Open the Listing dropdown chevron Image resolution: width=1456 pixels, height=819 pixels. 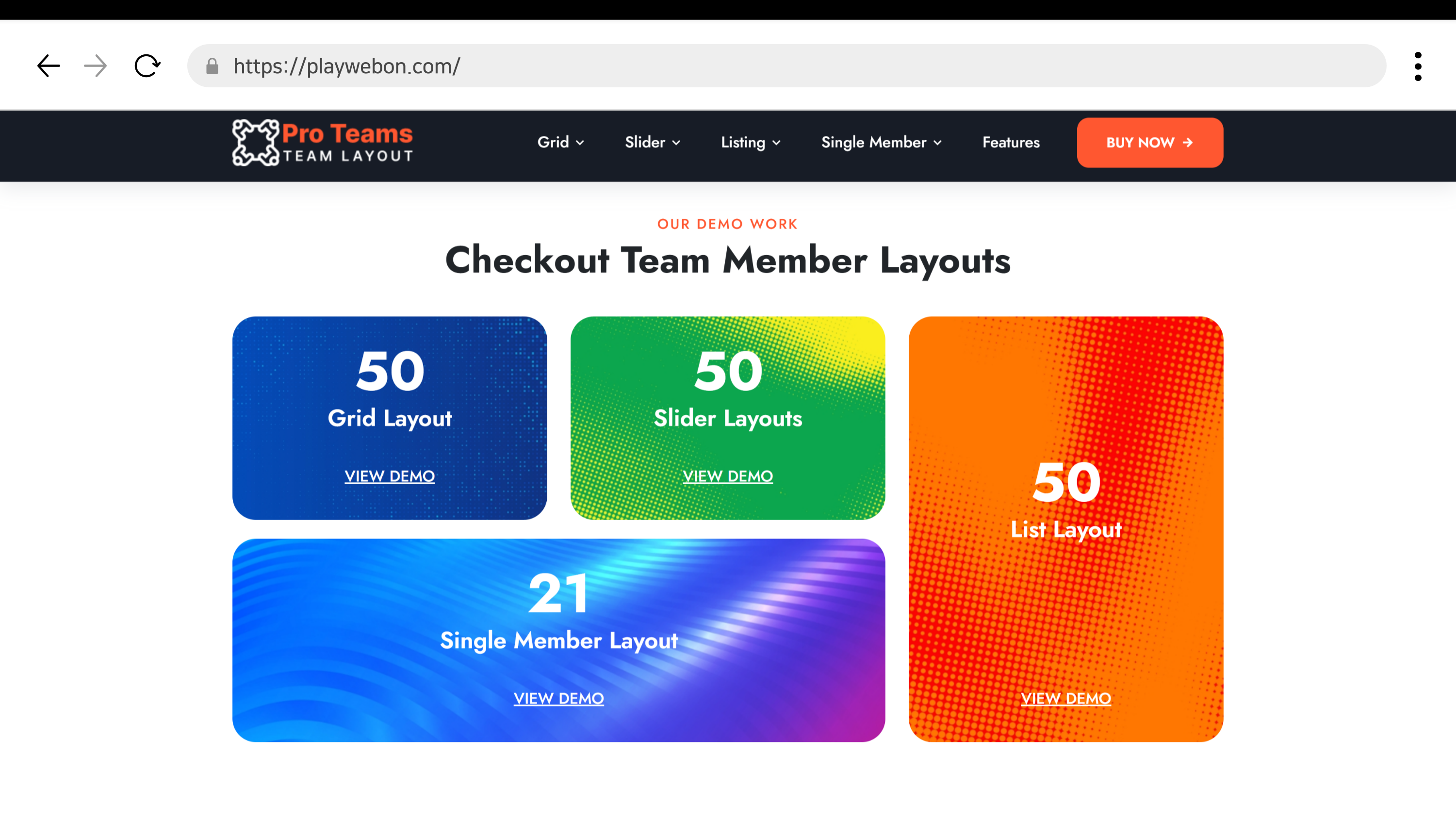click(777, 143)
